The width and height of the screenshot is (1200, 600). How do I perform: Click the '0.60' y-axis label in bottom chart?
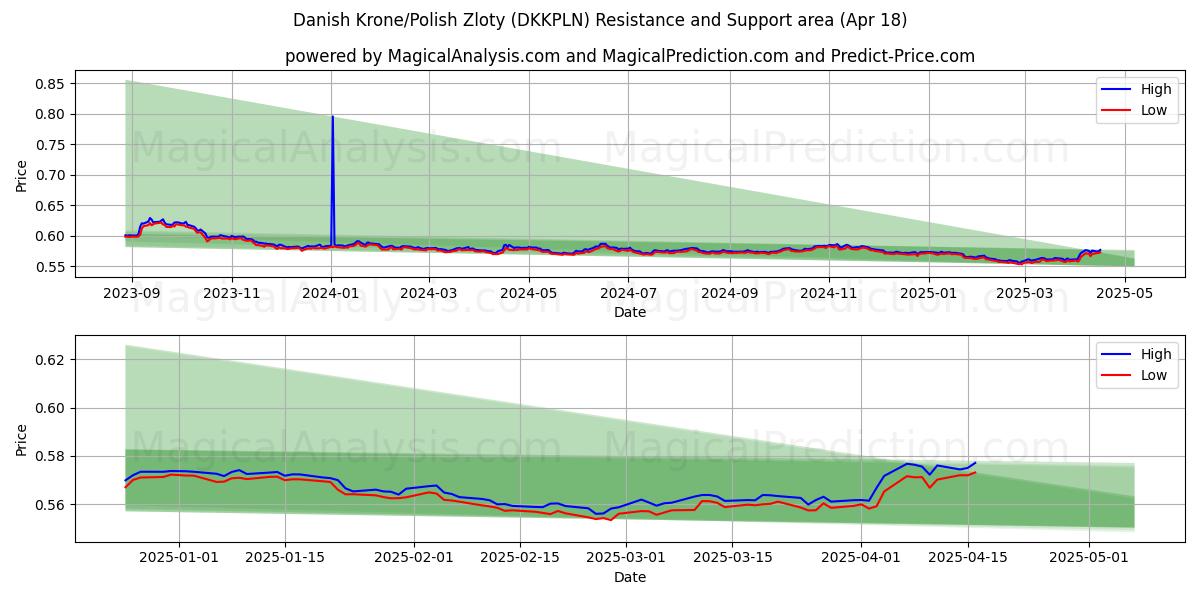[x=49, y=408]
